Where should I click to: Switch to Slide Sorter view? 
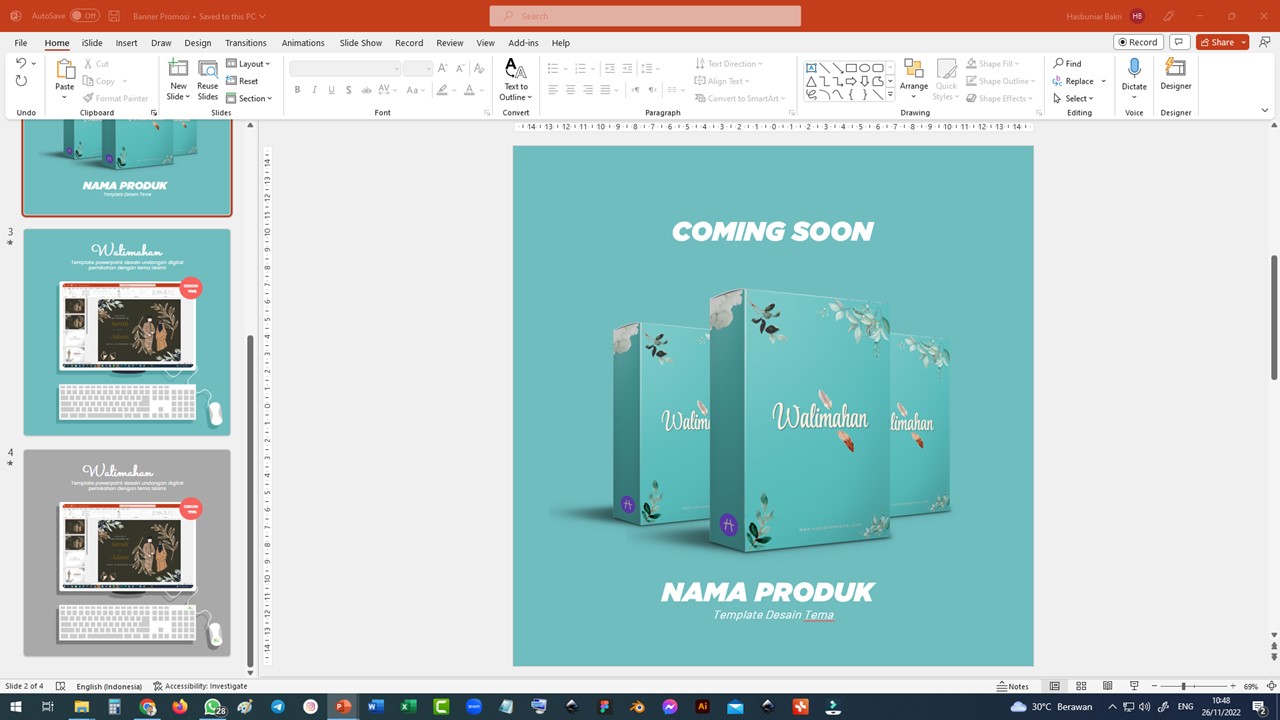click(1081, 686)
